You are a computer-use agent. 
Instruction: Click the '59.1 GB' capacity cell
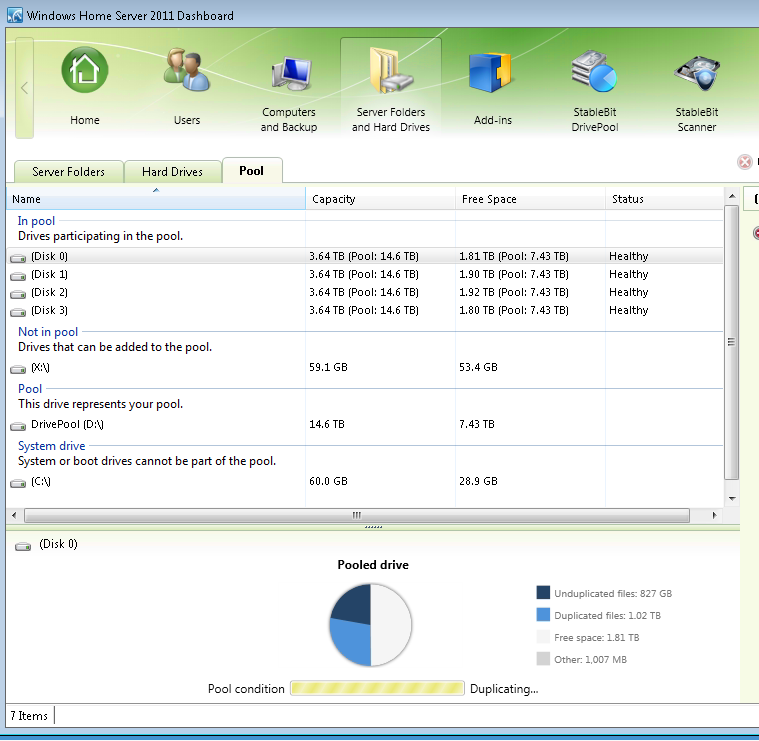(x=328, y=367)
